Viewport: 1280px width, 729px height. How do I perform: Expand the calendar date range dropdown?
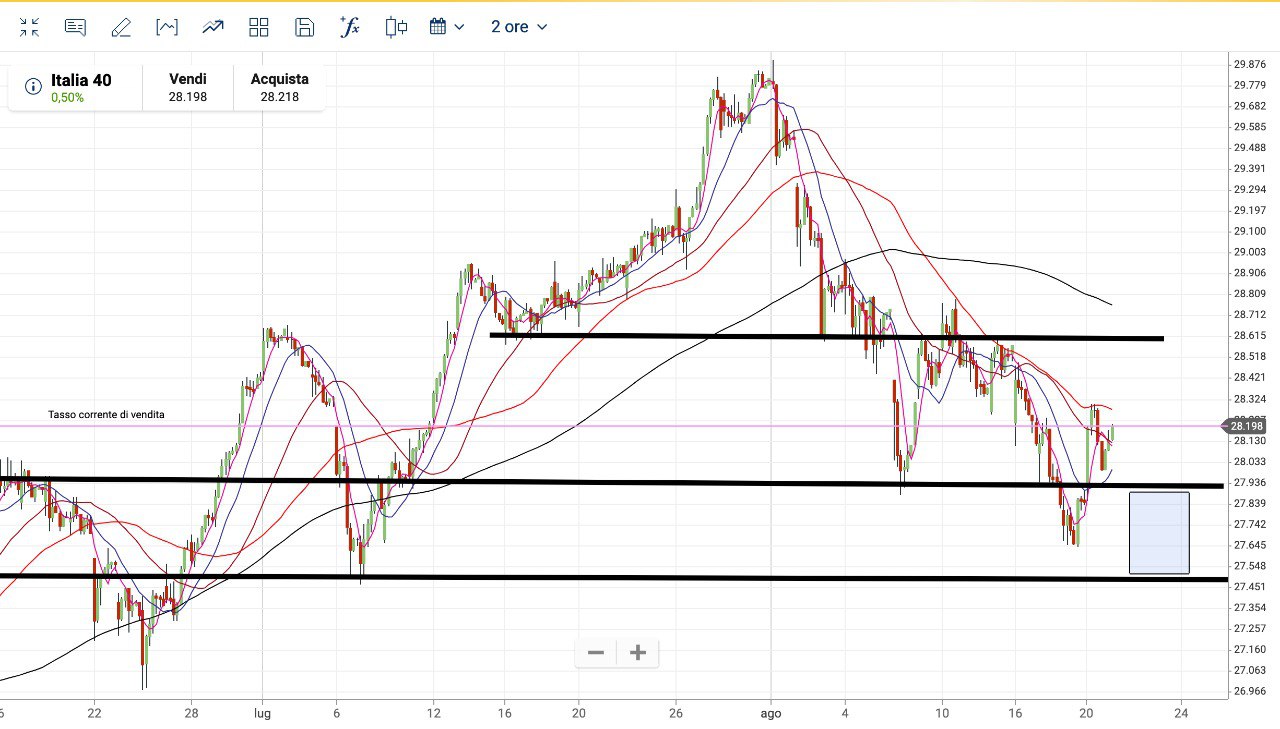pyautogui.click(x=447, y=27)
